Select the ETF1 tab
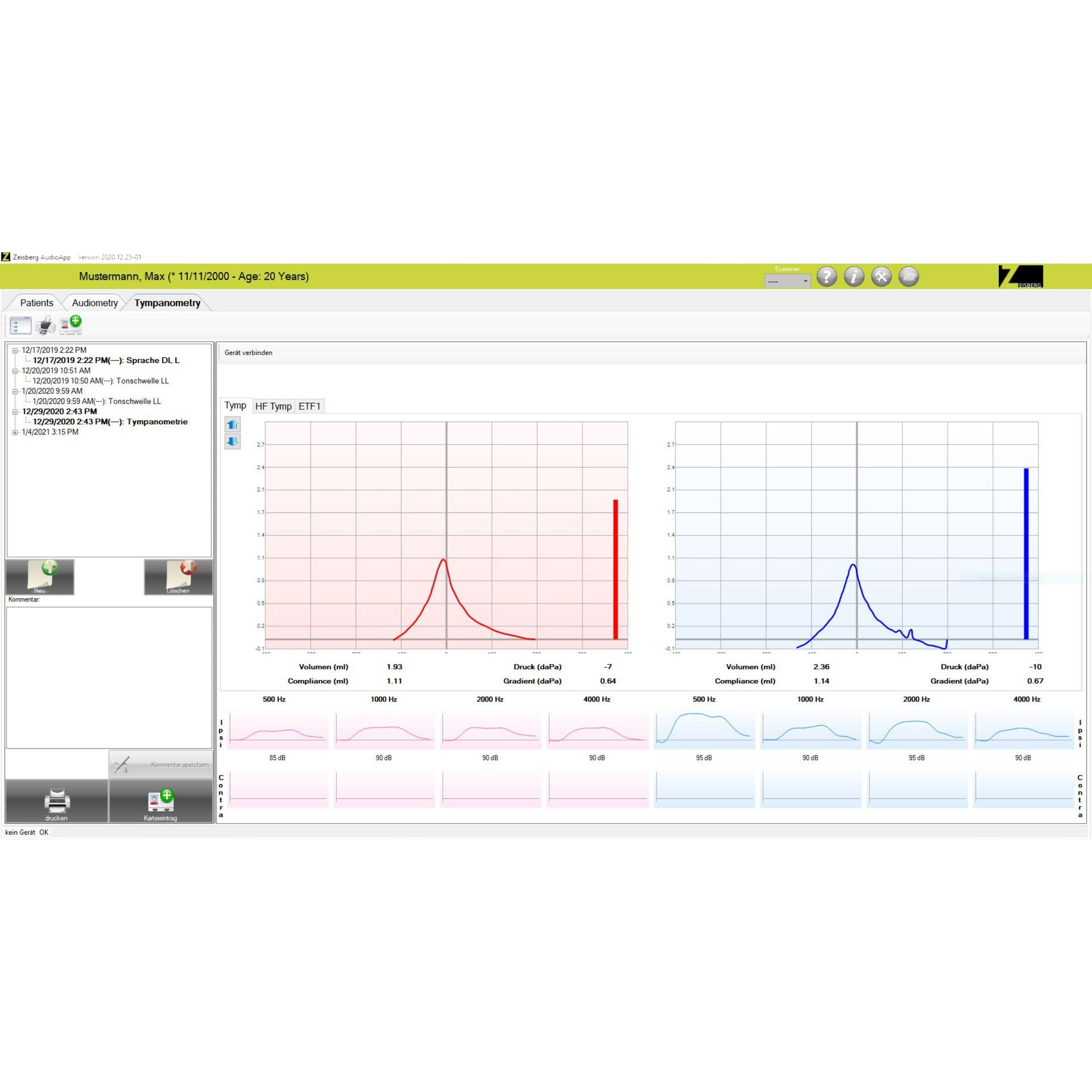Screen dimensions: 1092x1092 309,406
